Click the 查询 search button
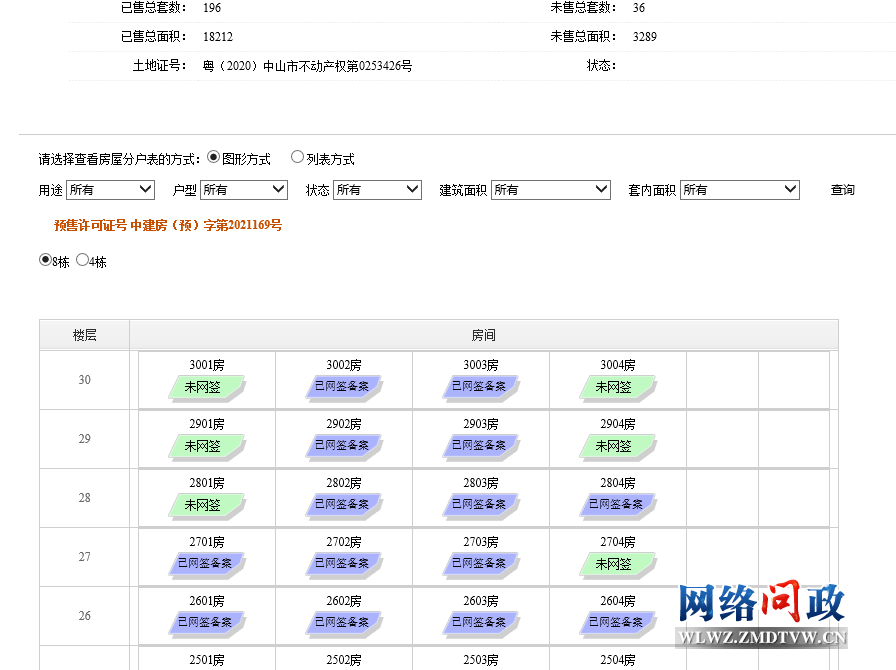Image resolution: width=896 pixels, height=670 pixels. [842, 190]
